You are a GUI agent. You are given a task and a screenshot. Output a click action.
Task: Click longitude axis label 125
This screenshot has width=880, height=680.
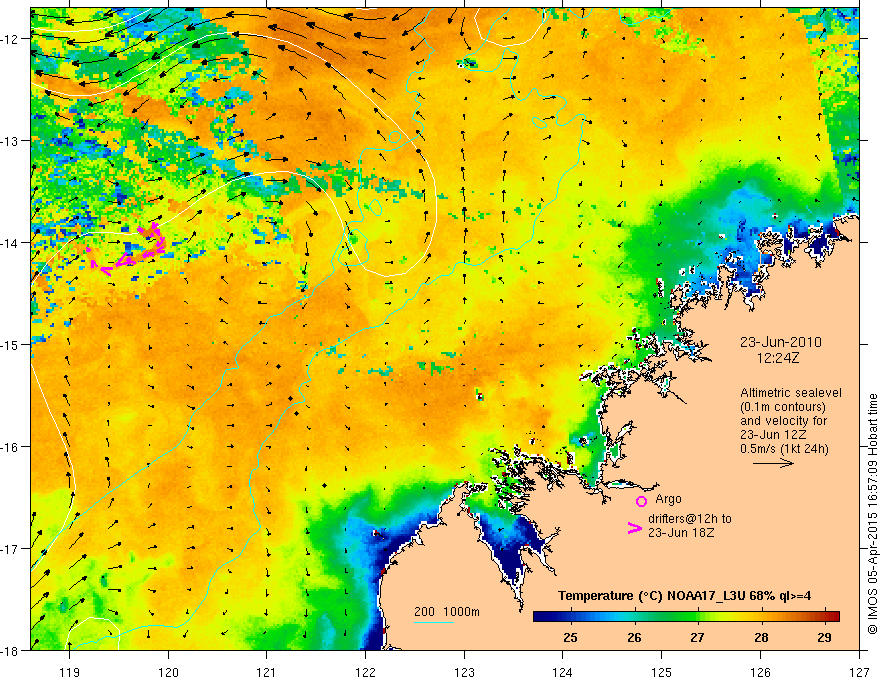[662, 672]
